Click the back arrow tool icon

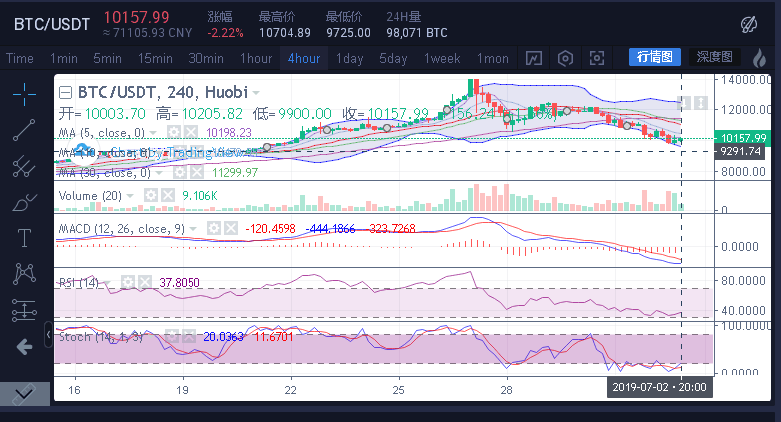tap(24, 347)
